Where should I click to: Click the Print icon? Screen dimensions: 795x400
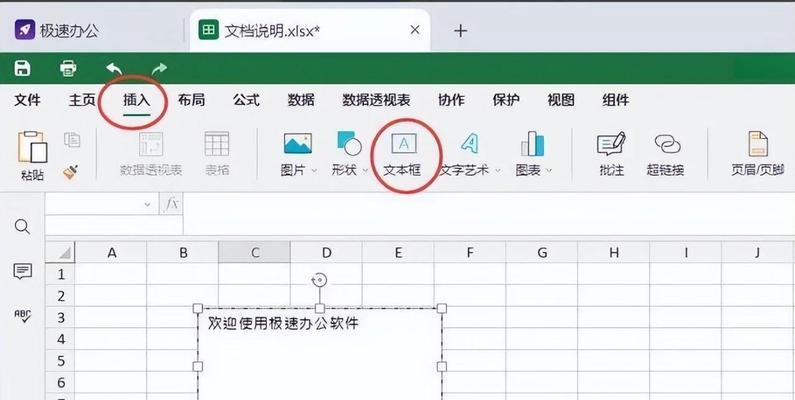pos(68,68)
